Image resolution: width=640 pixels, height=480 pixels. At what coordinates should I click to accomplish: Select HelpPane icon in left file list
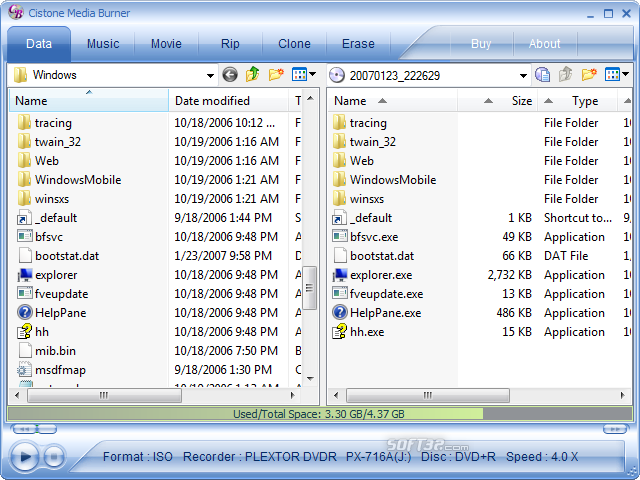[x=24, y=313]
